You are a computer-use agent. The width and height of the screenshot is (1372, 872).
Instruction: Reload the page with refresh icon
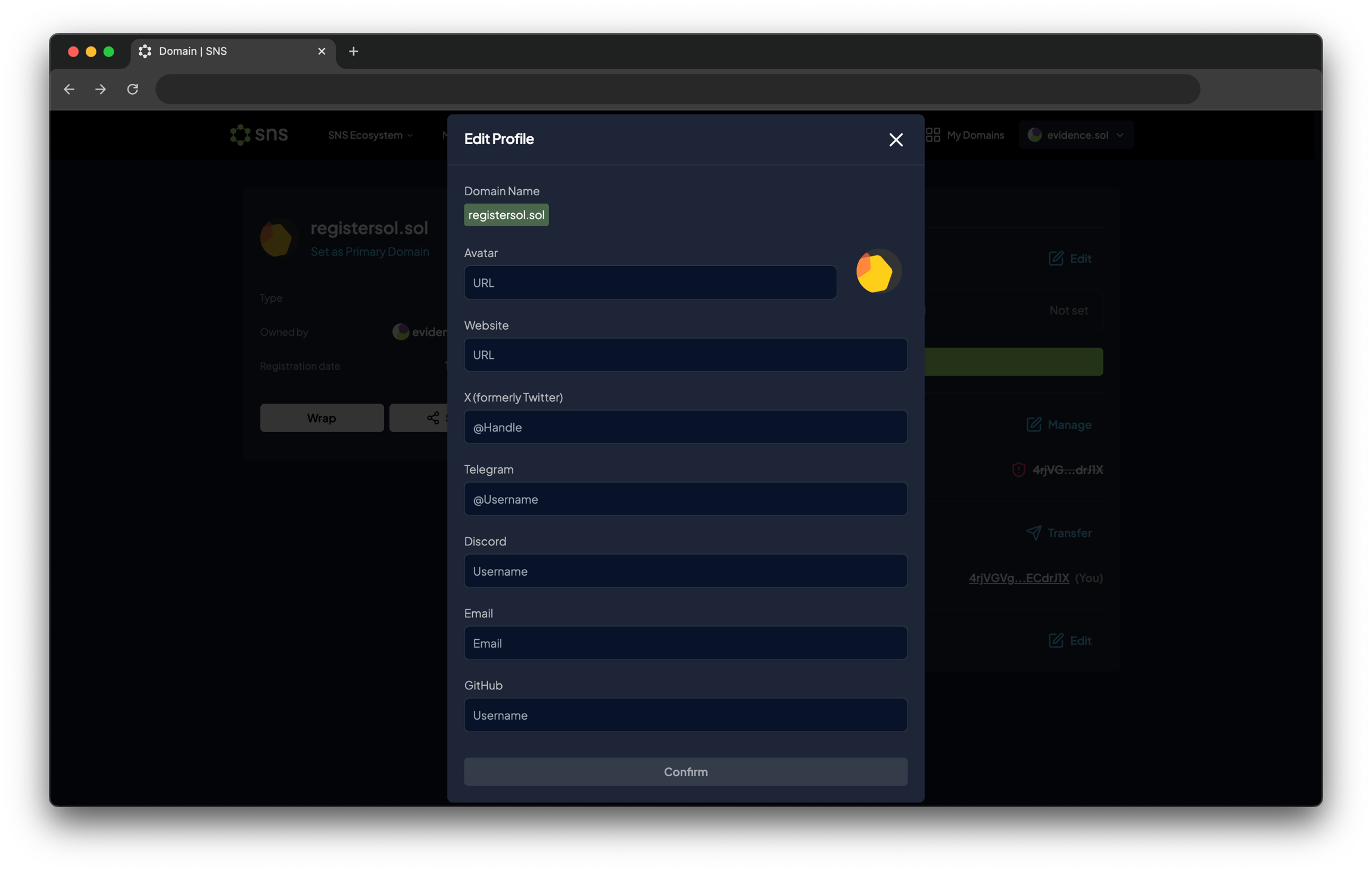point(133,89)
